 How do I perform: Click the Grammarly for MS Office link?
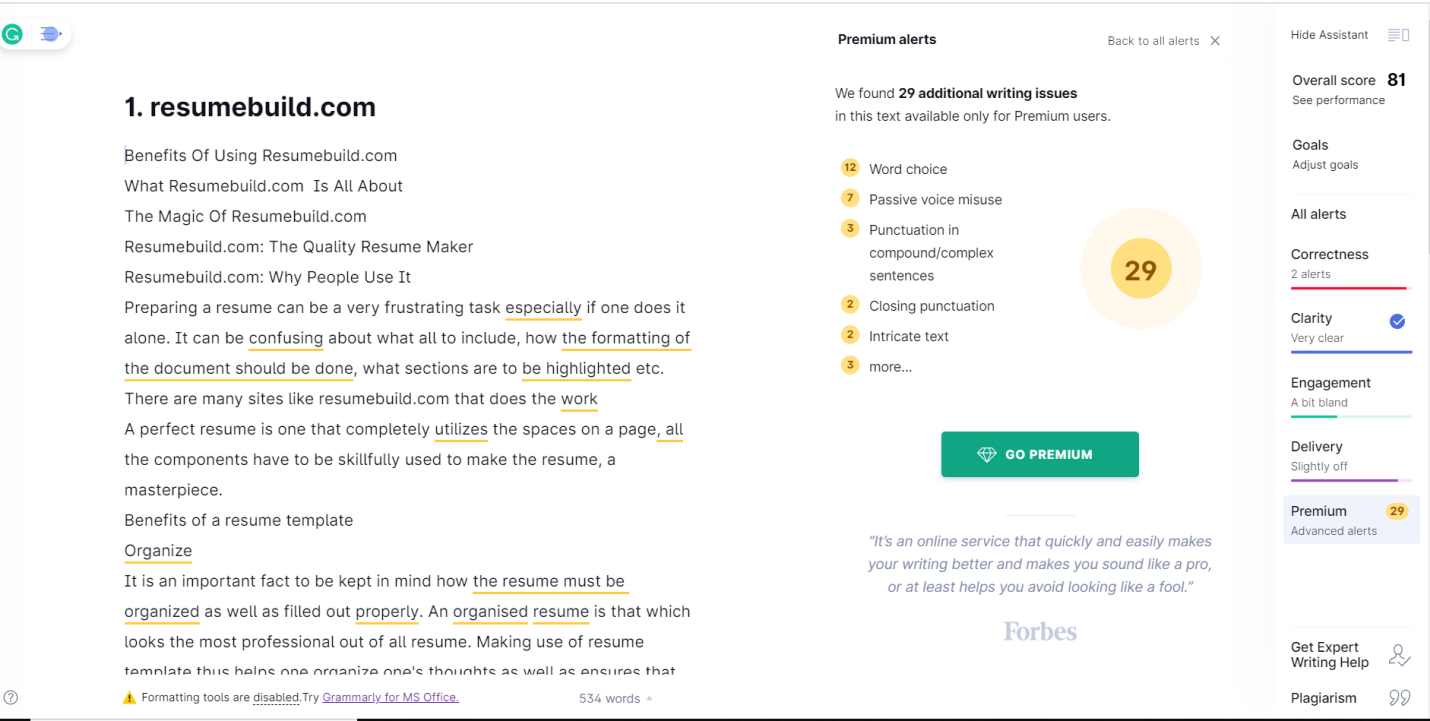click(390, 698)
